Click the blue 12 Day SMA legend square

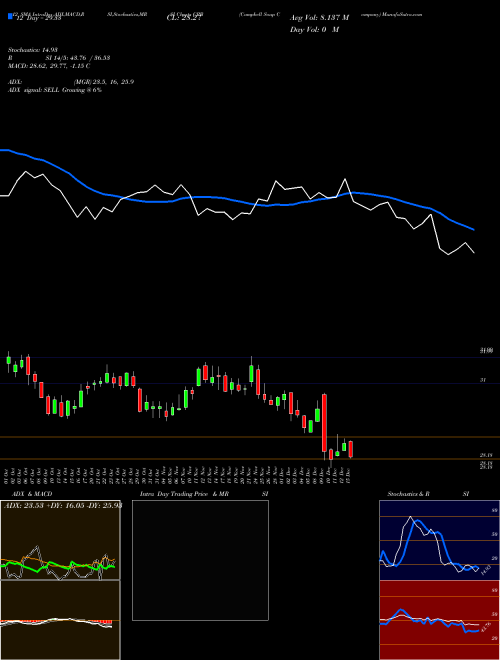(x=11, y=17)
